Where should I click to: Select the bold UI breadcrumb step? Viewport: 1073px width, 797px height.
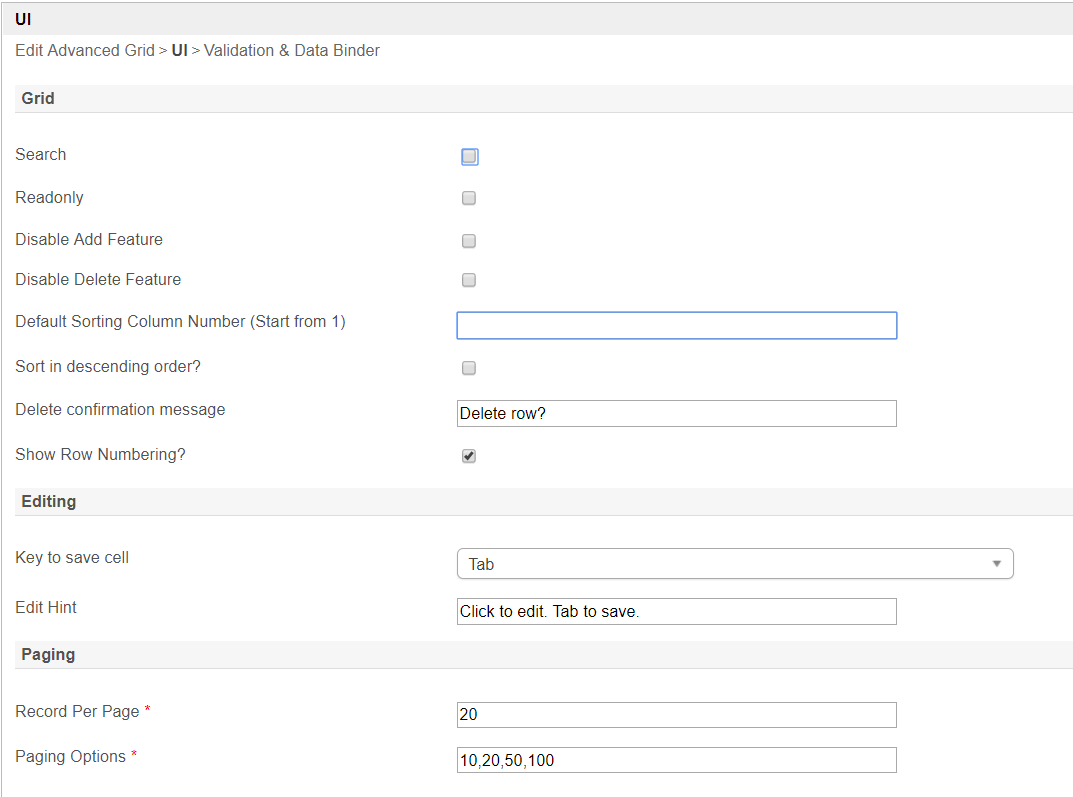click(180, 50)
